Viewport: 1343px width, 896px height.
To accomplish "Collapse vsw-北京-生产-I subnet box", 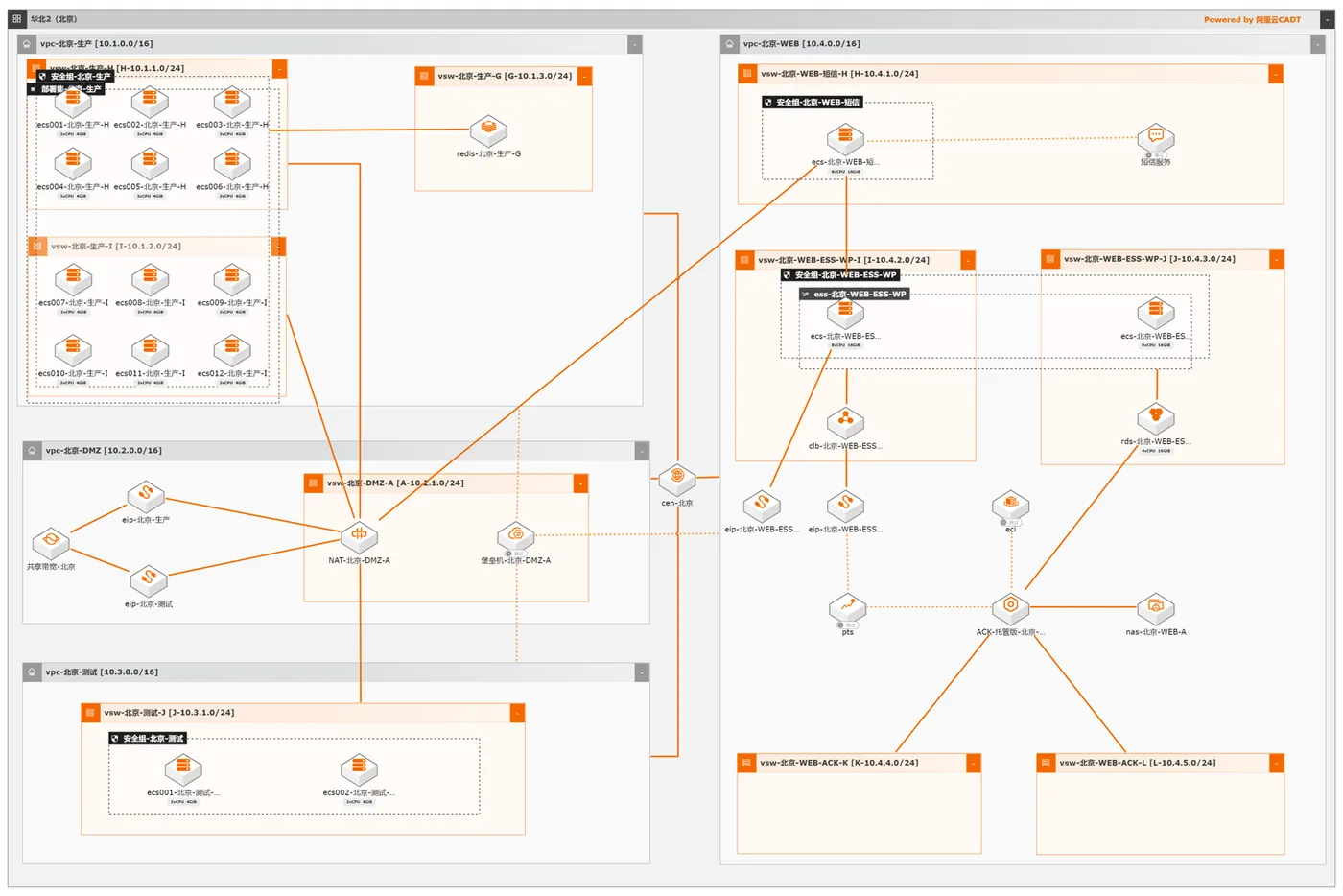I will 279,247.
